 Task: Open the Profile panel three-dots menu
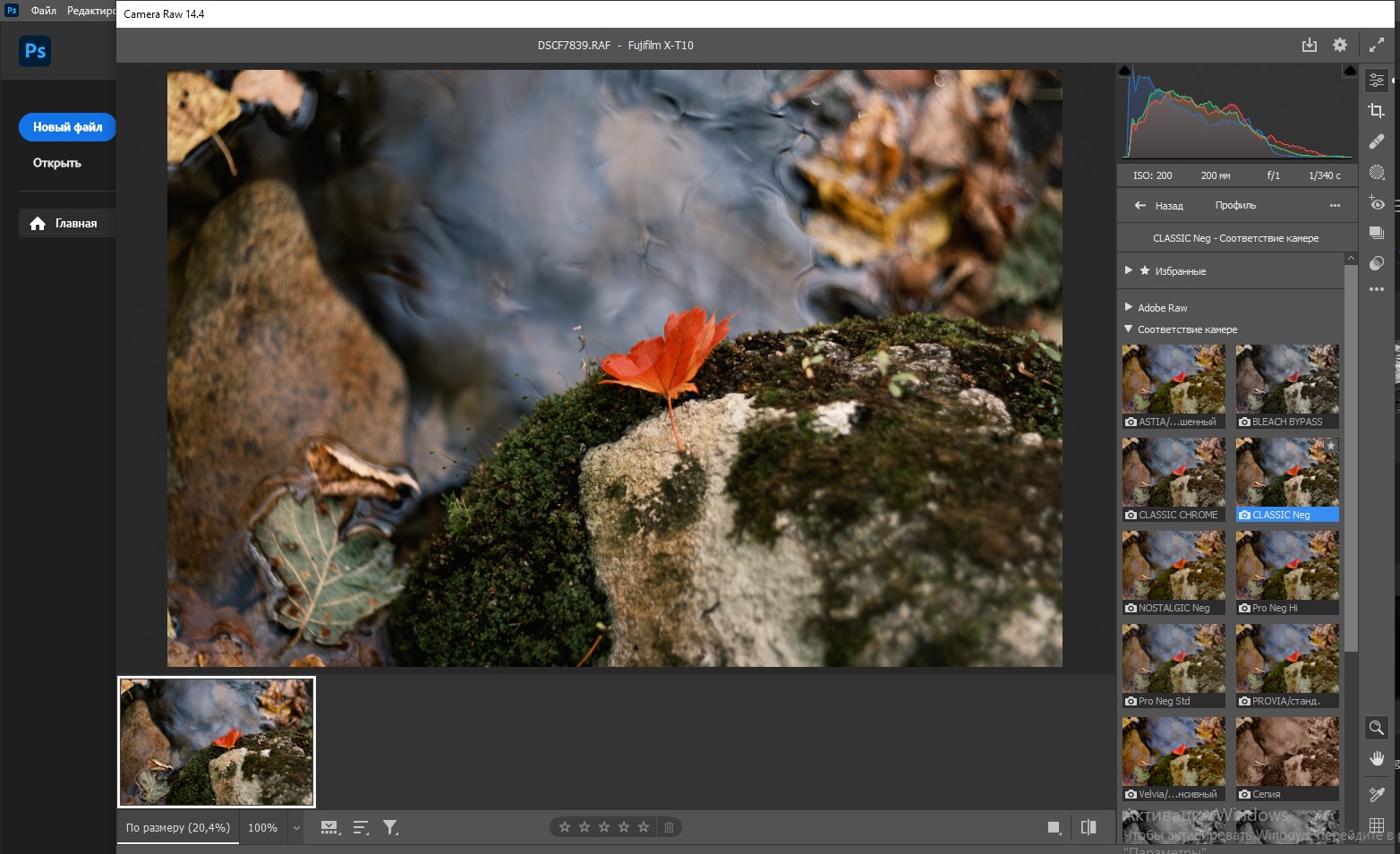[1335, 206]
